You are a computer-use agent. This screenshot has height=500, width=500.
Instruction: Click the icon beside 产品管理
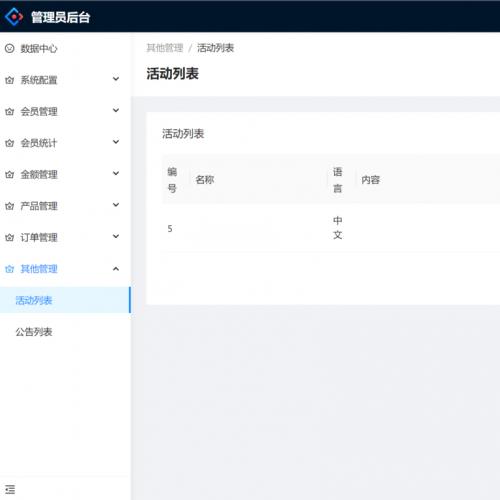10,206
